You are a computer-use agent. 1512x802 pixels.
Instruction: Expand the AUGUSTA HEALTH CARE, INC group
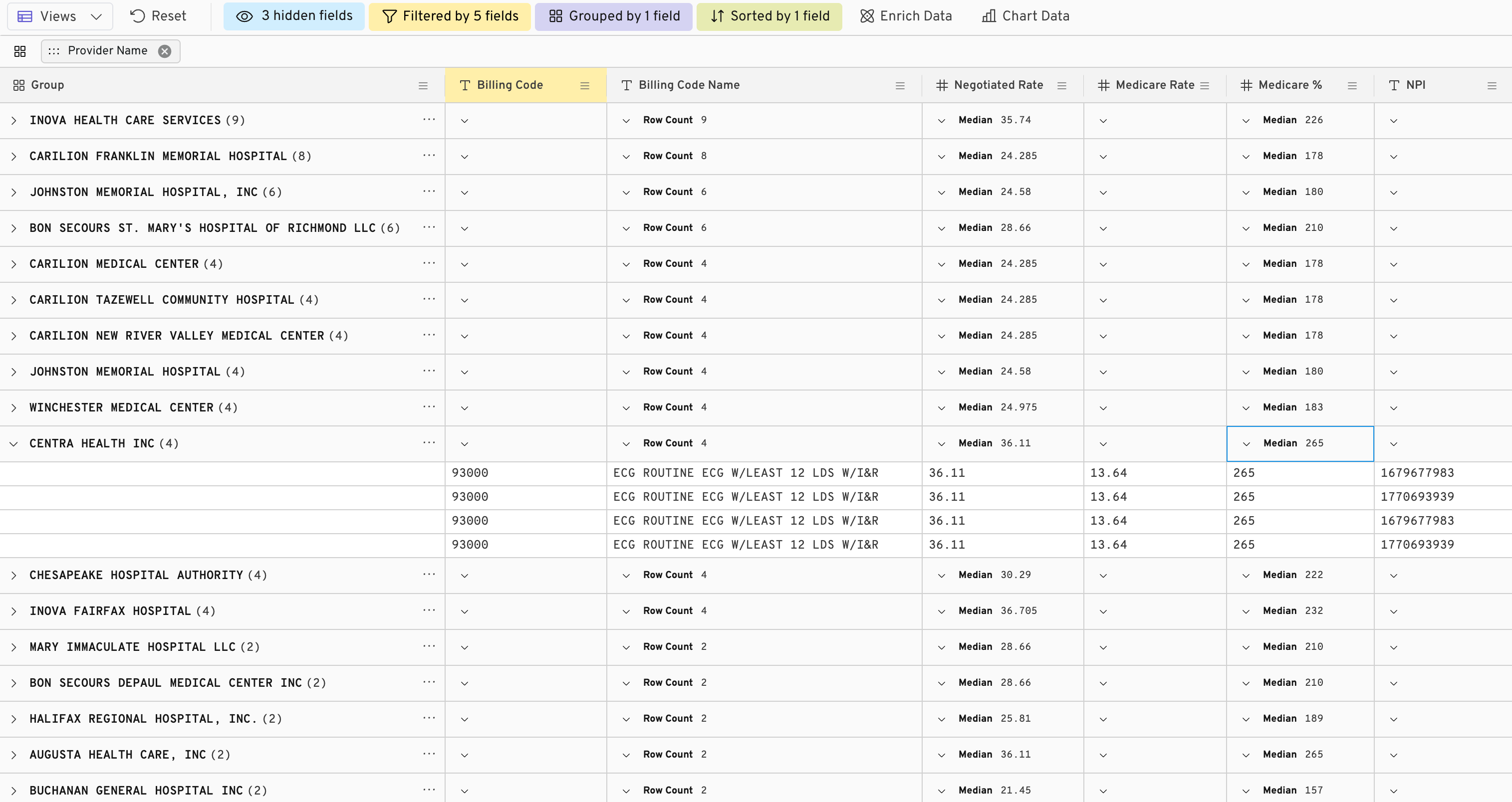(14, 755)
